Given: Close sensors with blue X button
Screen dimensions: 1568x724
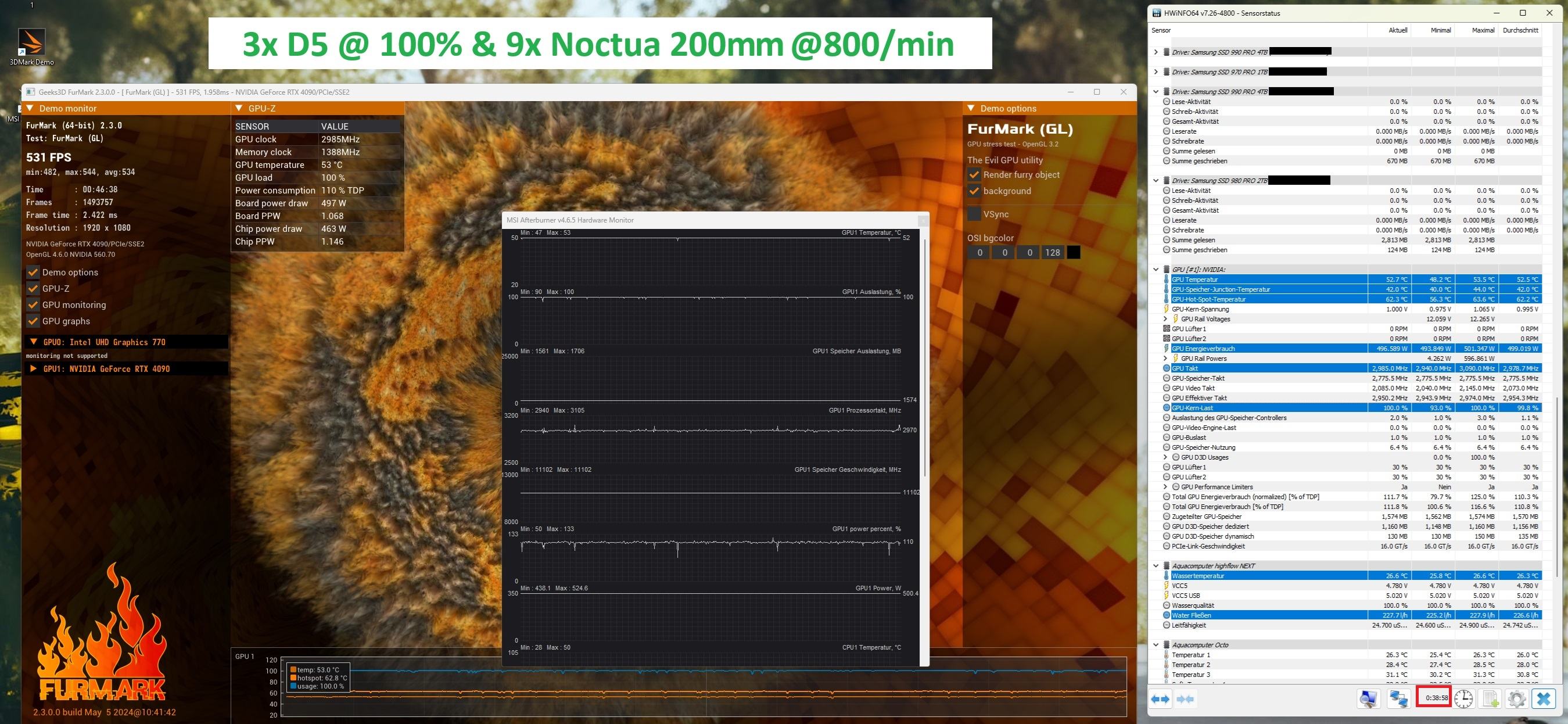Looking at the screenshot, I should point(1544,699).
